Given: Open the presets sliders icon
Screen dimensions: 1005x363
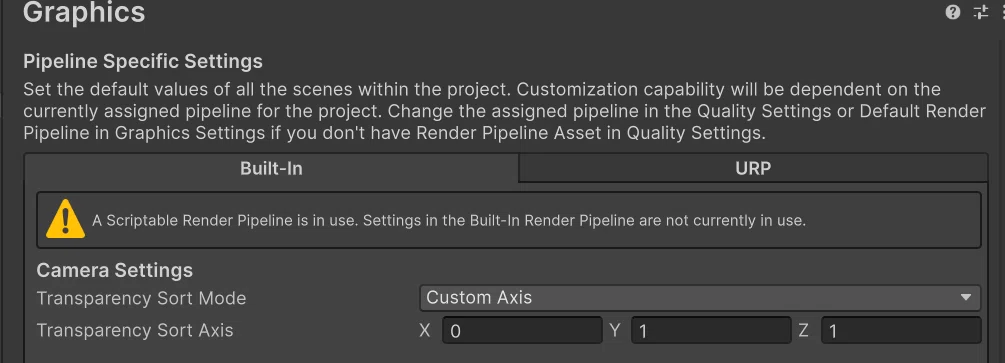Looking at the screenshot, I should pos(981,12).
